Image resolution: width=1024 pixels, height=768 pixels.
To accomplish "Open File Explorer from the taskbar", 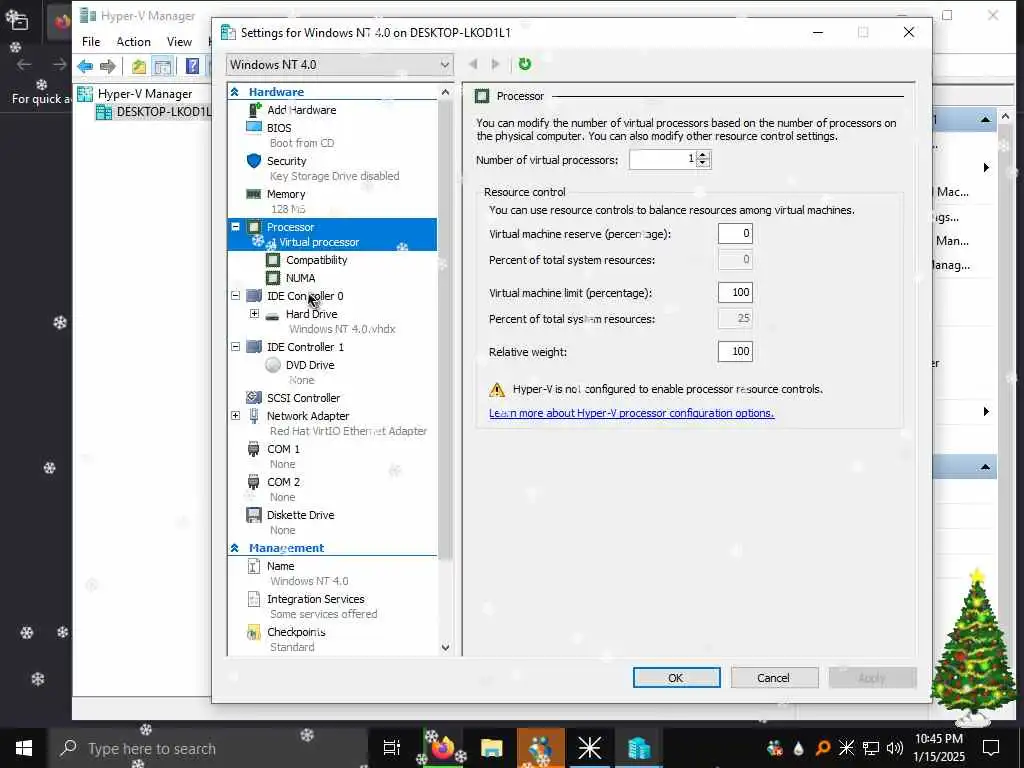I will point(491,748).
